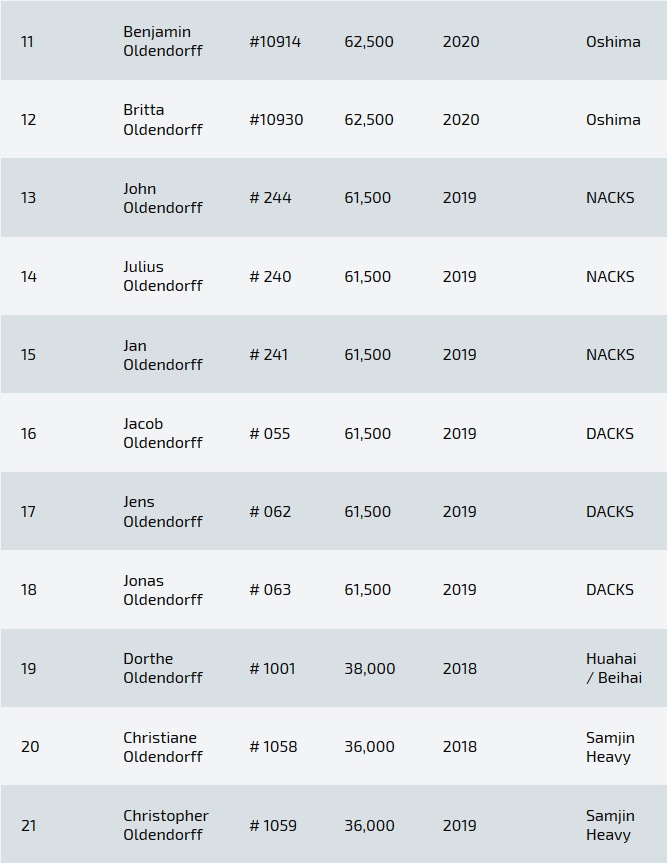Click the 38,000 tonnage value

coord(369,669)
